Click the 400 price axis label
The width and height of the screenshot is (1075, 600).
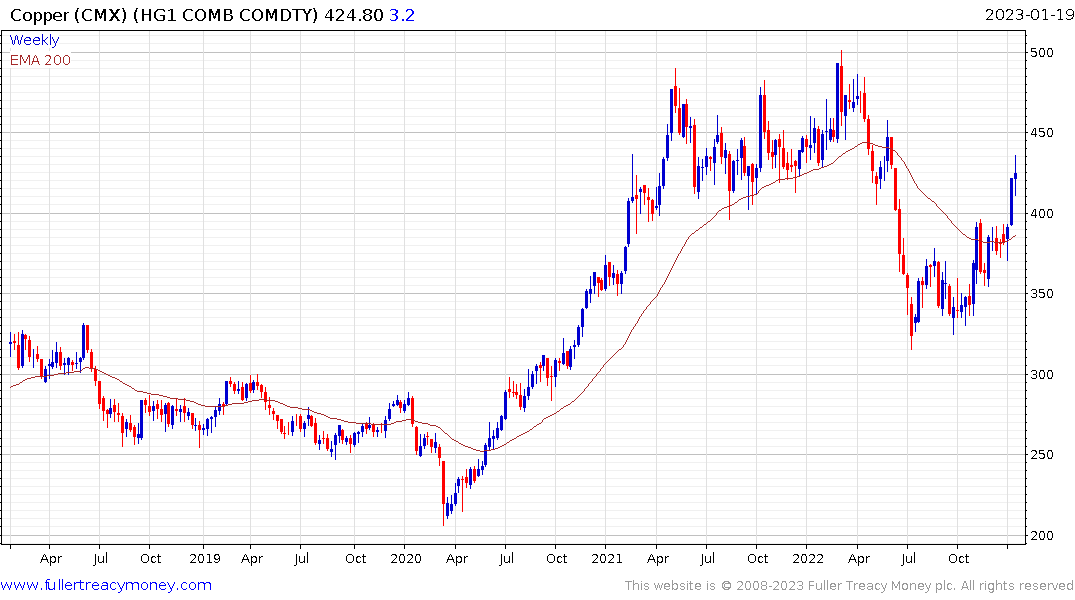tap(1041, 214)
